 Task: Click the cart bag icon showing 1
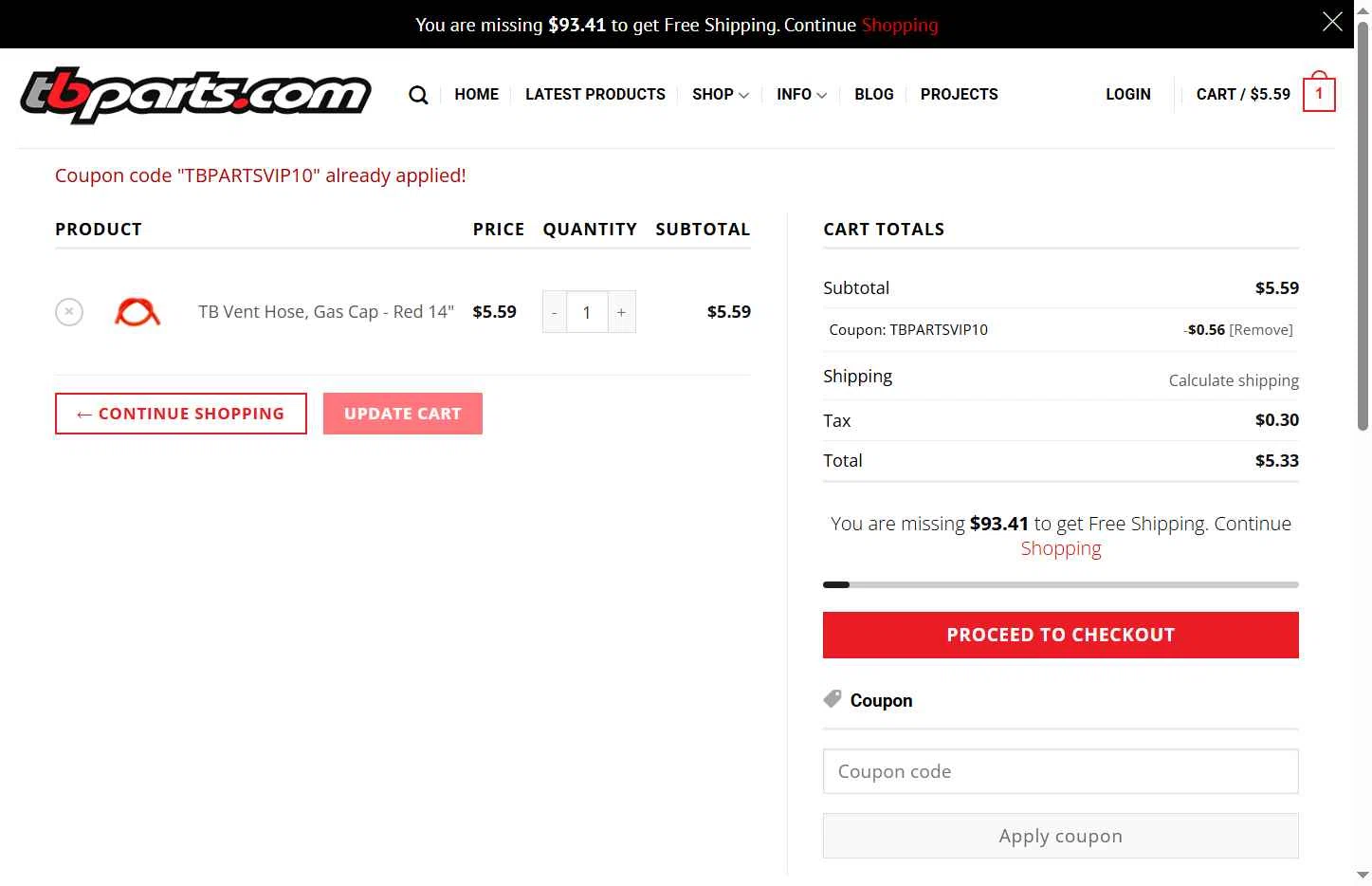[x=1319, y=92]
